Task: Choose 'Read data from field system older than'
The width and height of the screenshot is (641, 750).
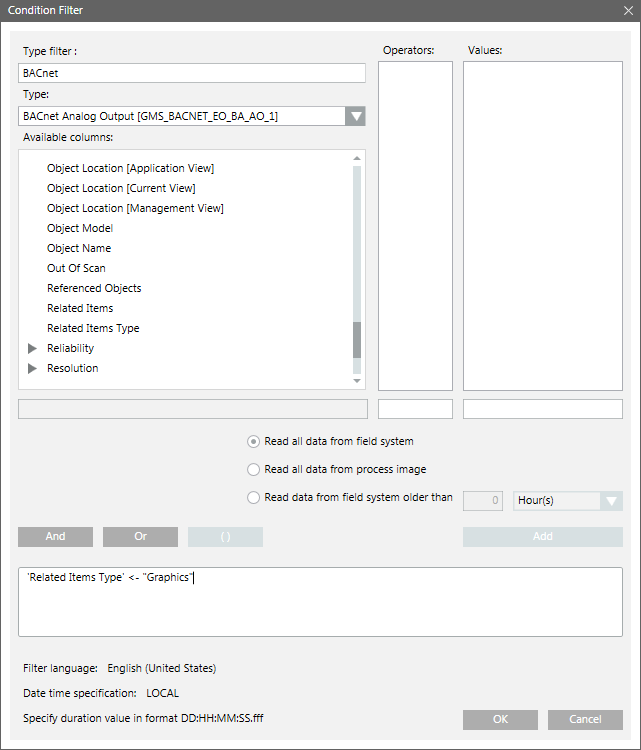Action: pos(253,498)
